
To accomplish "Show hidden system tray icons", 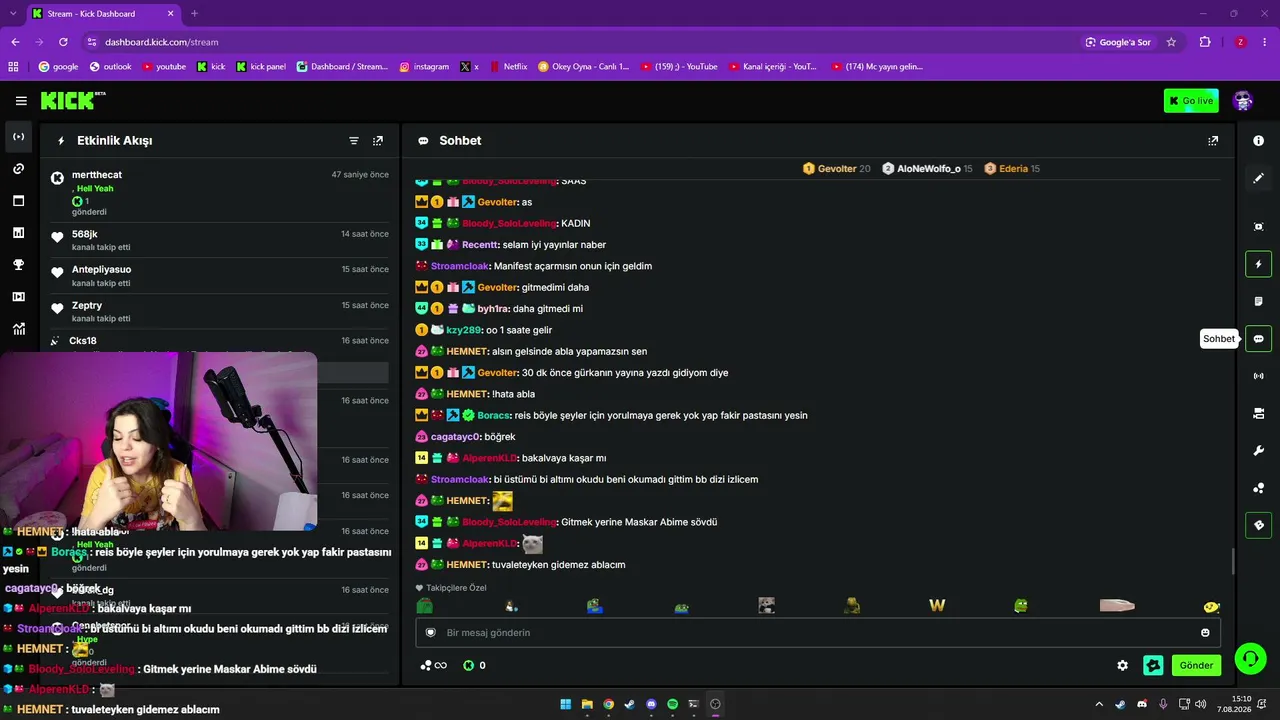I will [1099, 704].
